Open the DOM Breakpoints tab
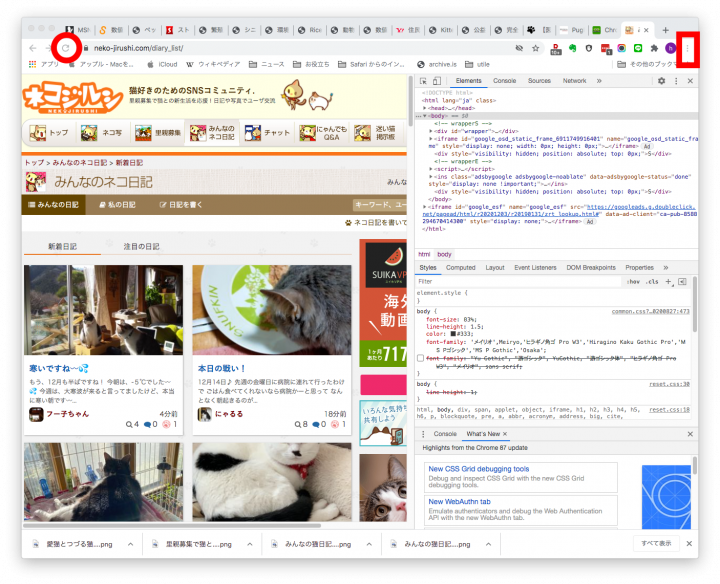The width and height of the screenshot is (720, 584). coord(591,268)
